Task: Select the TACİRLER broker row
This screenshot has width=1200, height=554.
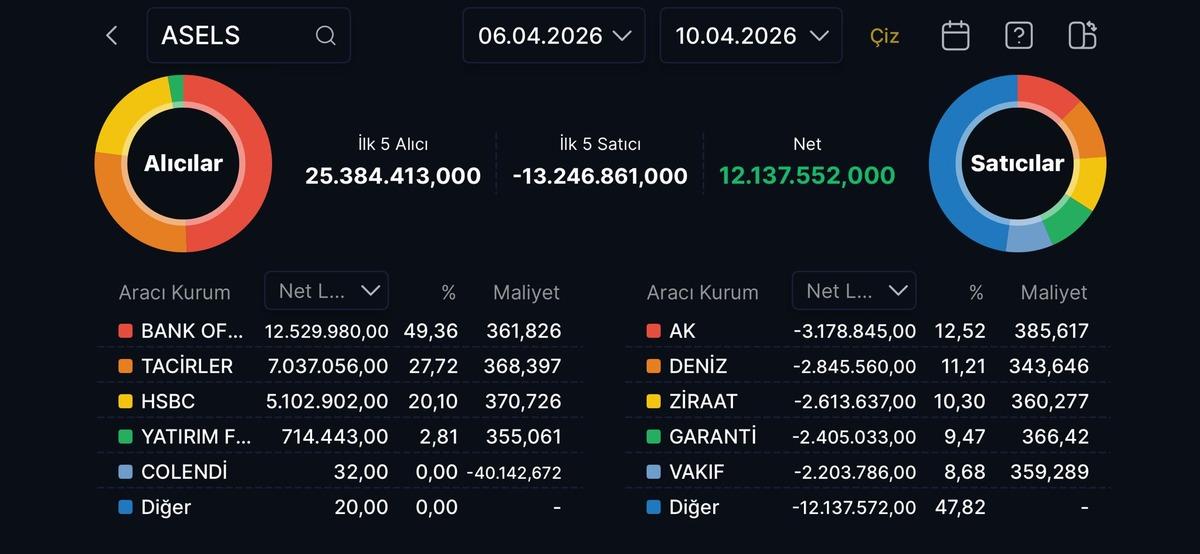Action: click(x=187, y=366)
